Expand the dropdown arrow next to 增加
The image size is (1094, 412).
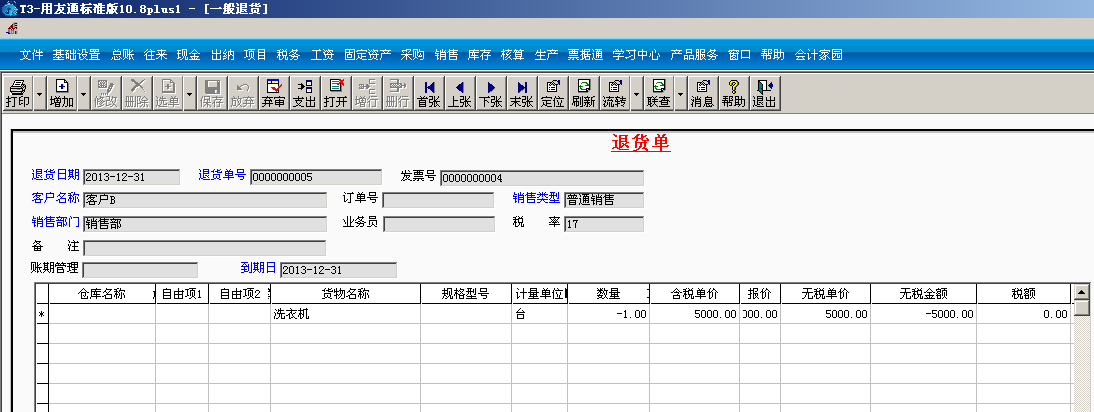[84, 93]
